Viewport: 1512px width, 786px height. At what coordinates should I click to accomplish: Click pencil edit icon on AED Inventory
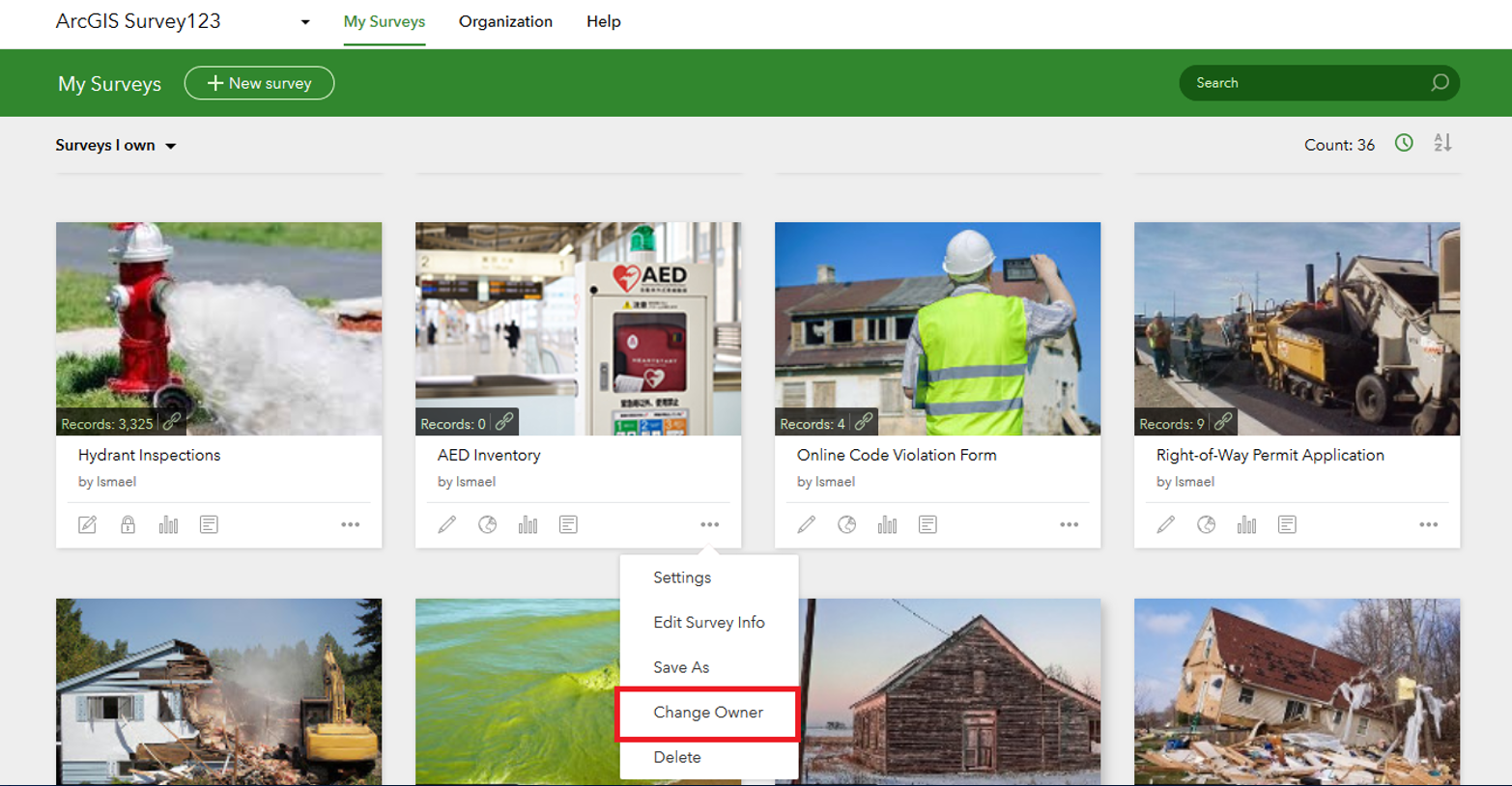(446, 524)
